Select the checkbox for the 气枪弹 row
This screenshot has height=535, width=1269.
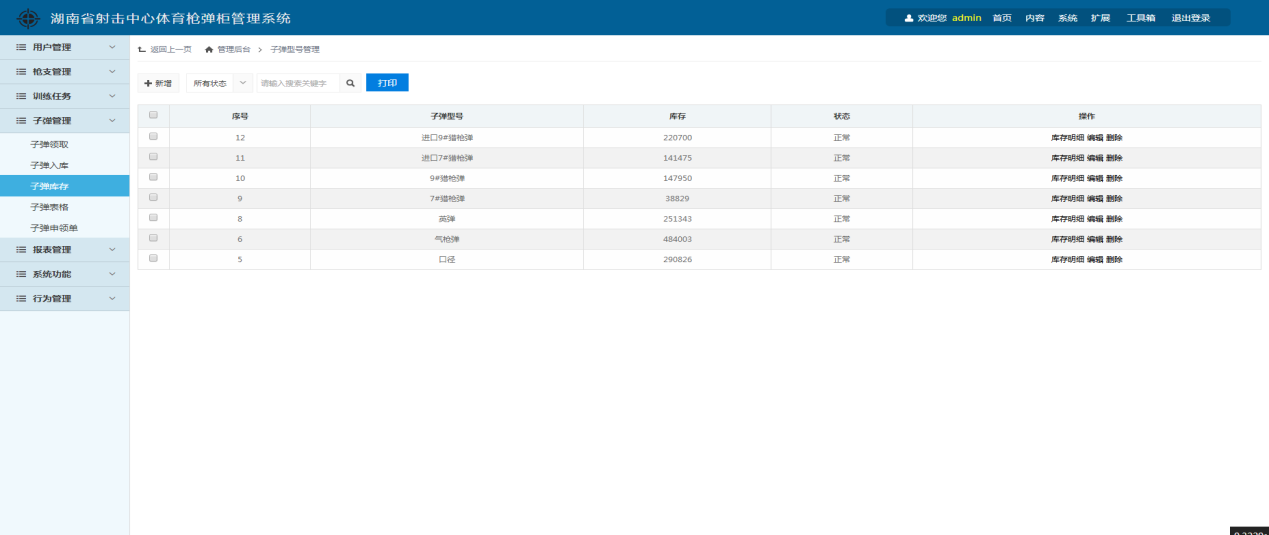153,238
